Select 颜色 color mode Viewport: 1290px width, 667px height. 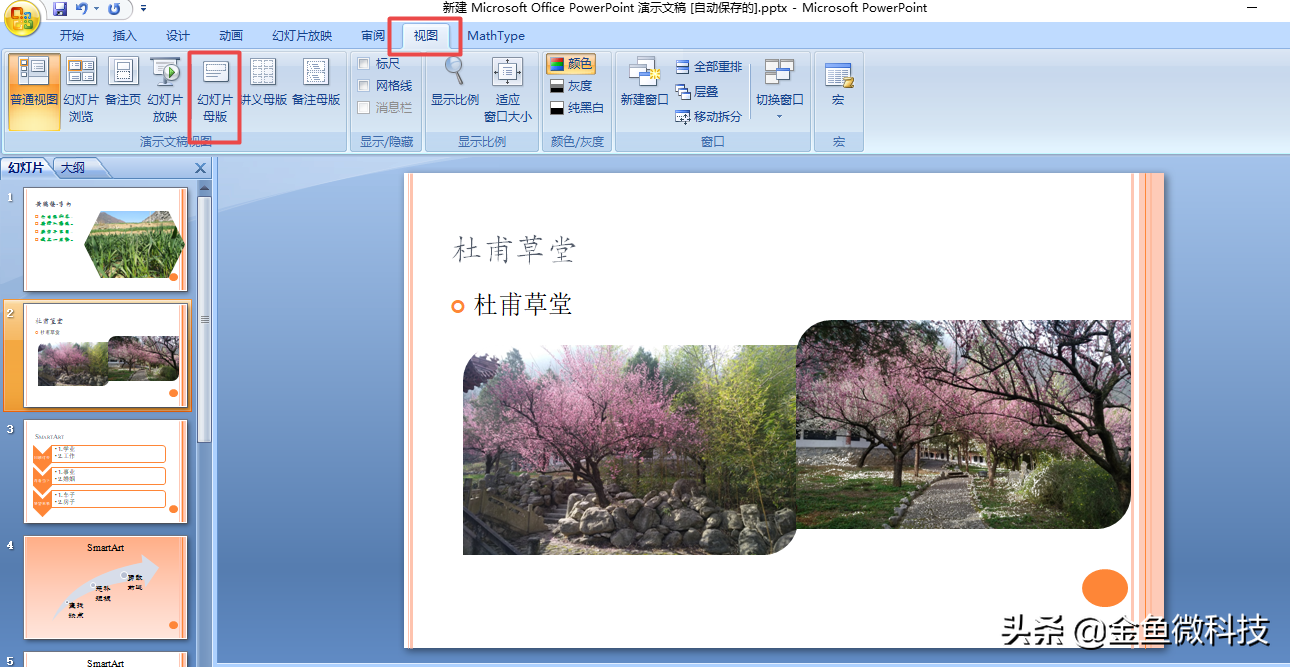pos(571,64)
